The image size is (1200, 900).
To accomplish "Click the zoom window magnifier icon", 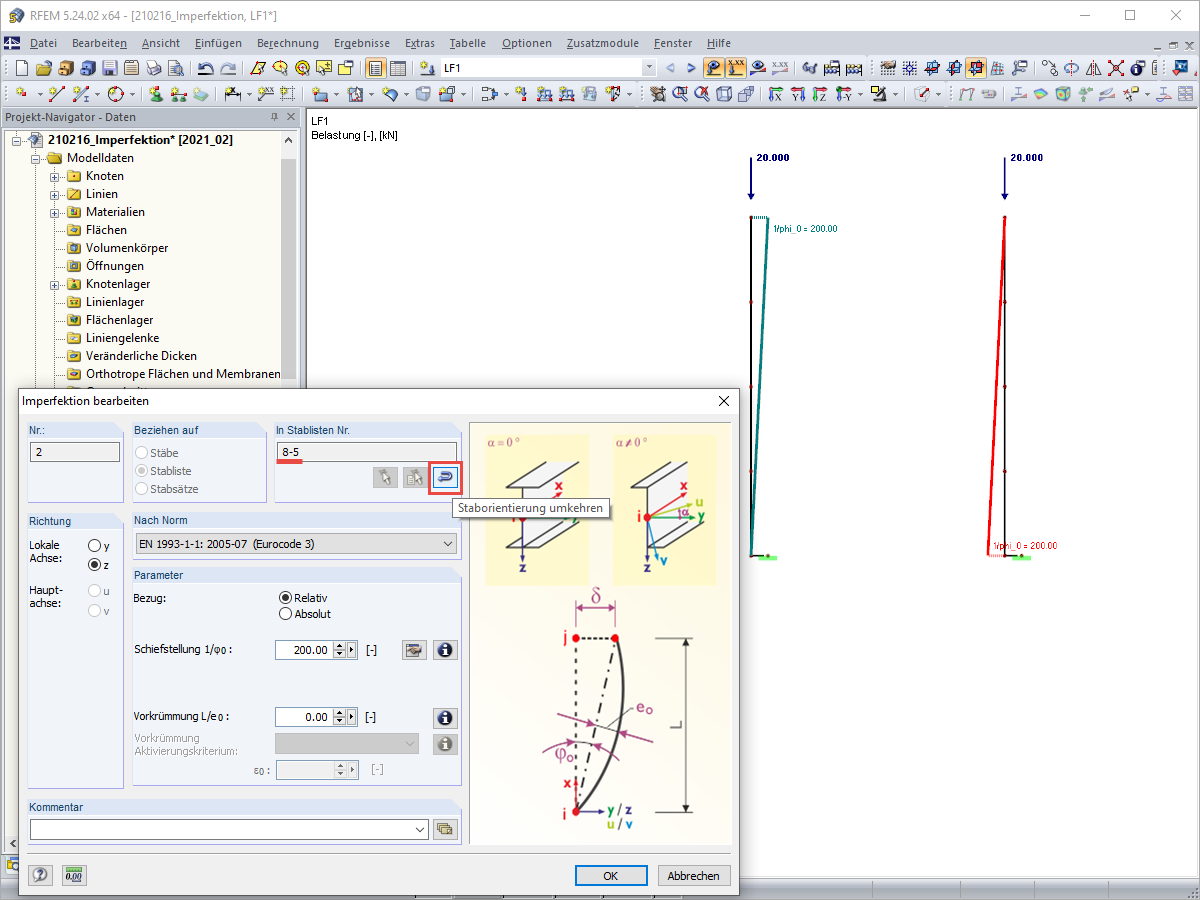I will point(680,94).
